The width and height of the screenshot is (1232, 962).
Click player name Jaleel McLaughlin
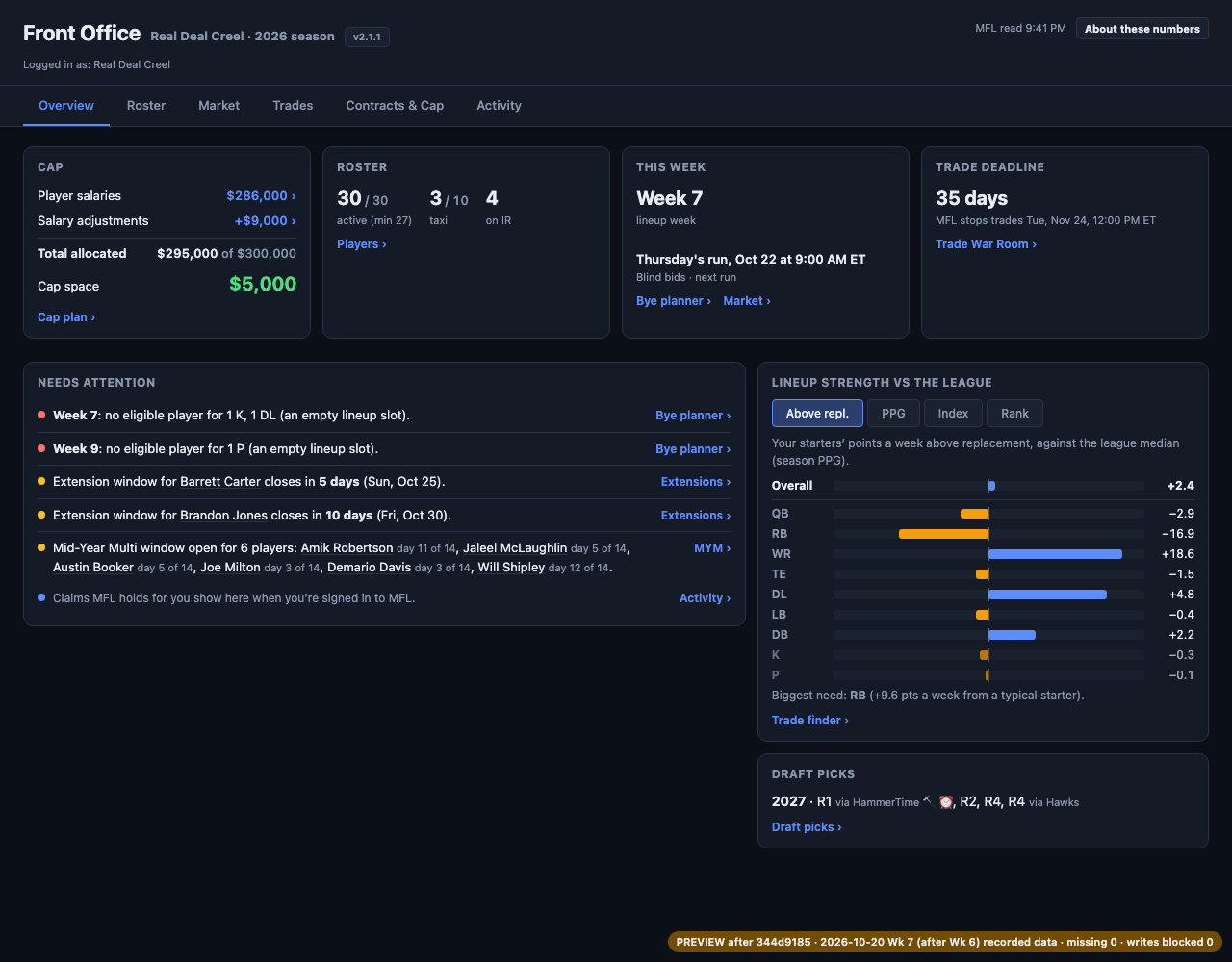coord(515,548)
